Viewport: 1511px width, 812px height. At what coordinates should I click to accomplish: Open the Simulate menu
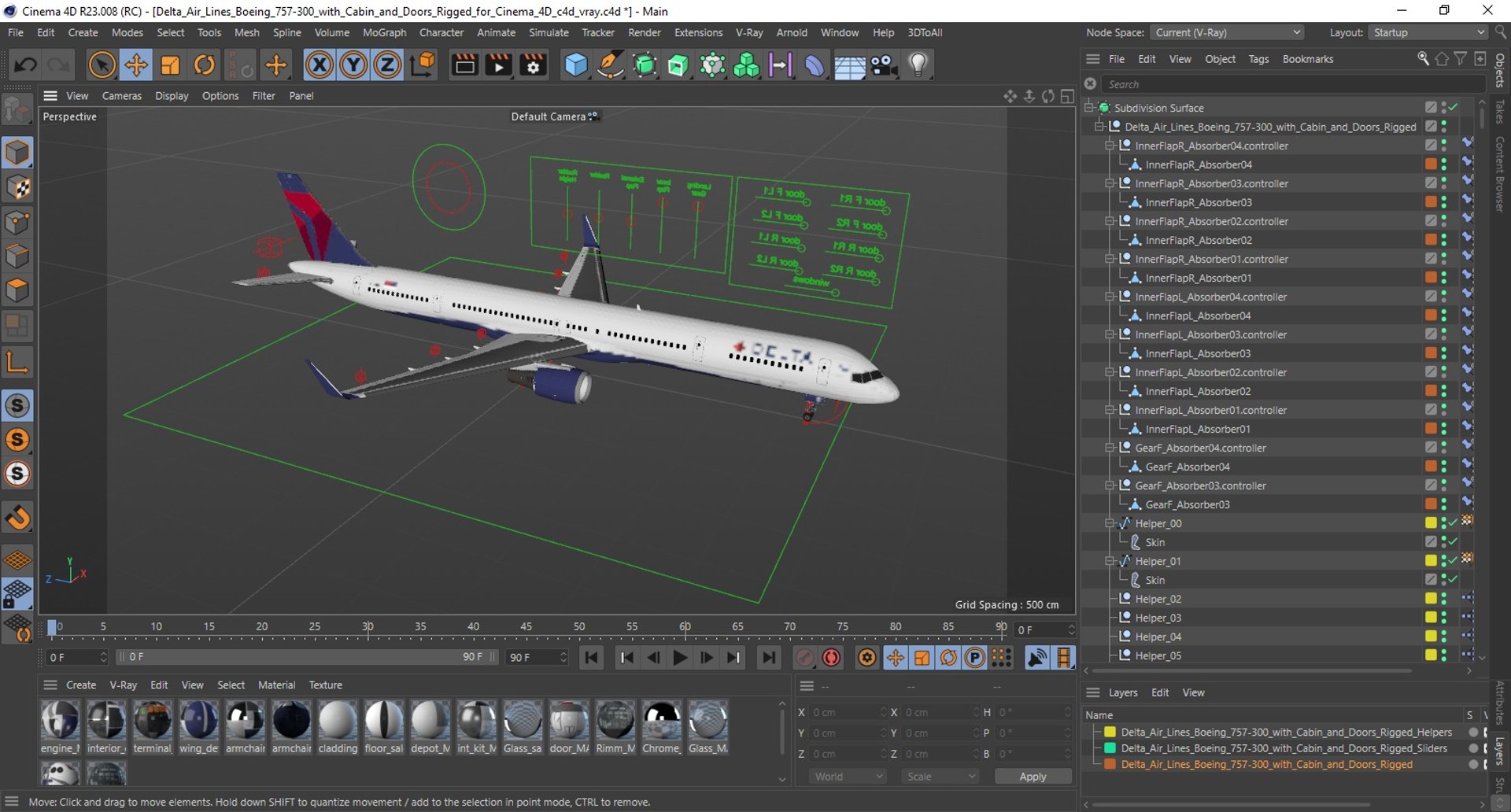pyautogui.click(x=549, y=32)
